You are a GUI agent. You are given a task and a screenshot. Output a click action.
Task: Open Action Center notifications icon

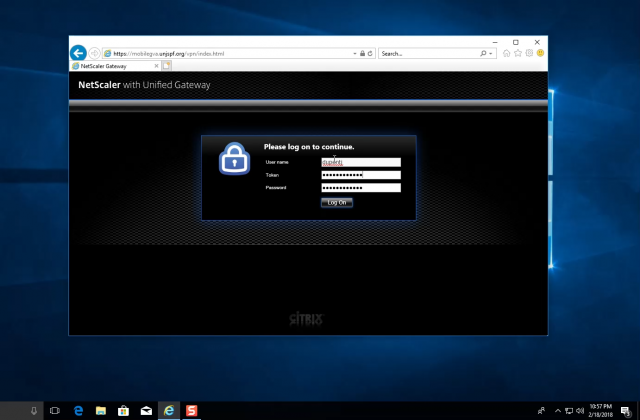[625, 411]
